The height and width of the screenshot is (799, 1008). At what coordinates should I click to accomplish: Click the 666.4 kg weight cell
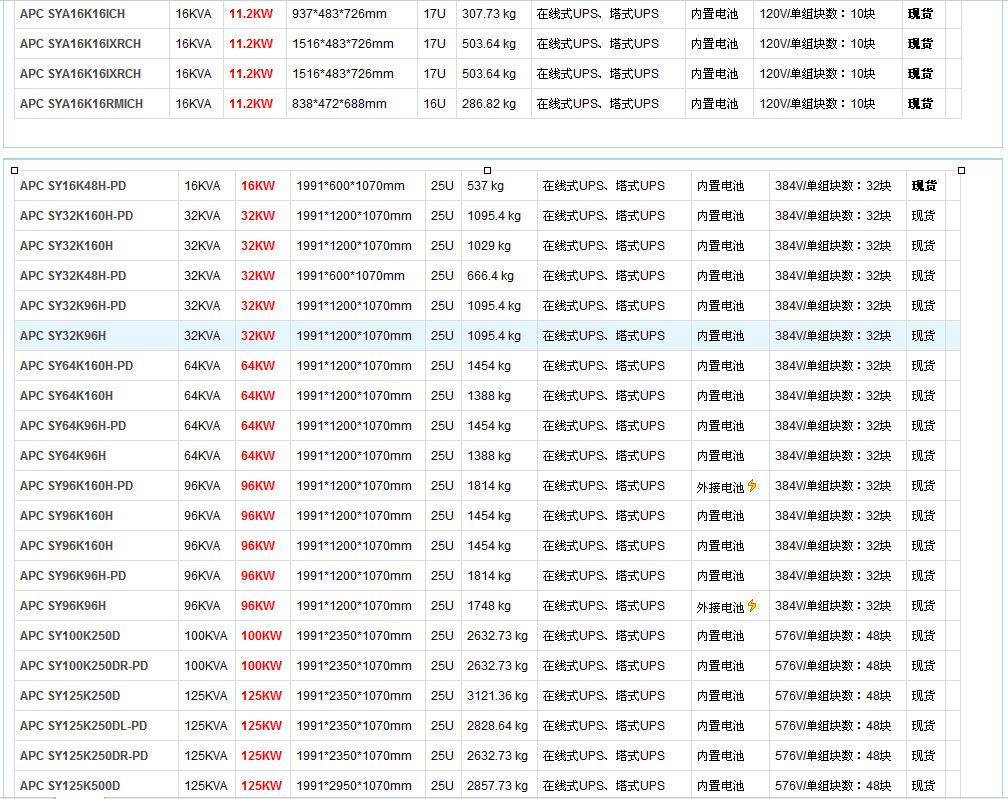(x=490, y=276)
